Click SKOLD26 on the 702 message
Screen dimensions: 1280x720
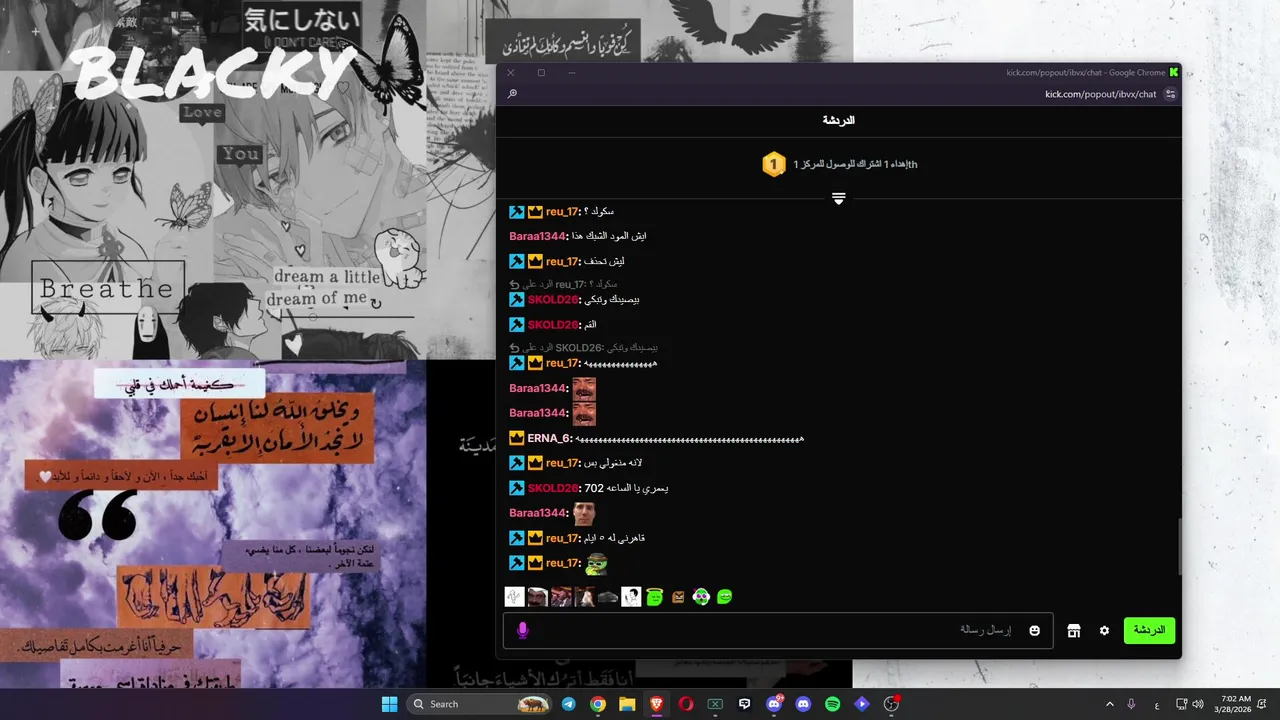click(553, 488)
